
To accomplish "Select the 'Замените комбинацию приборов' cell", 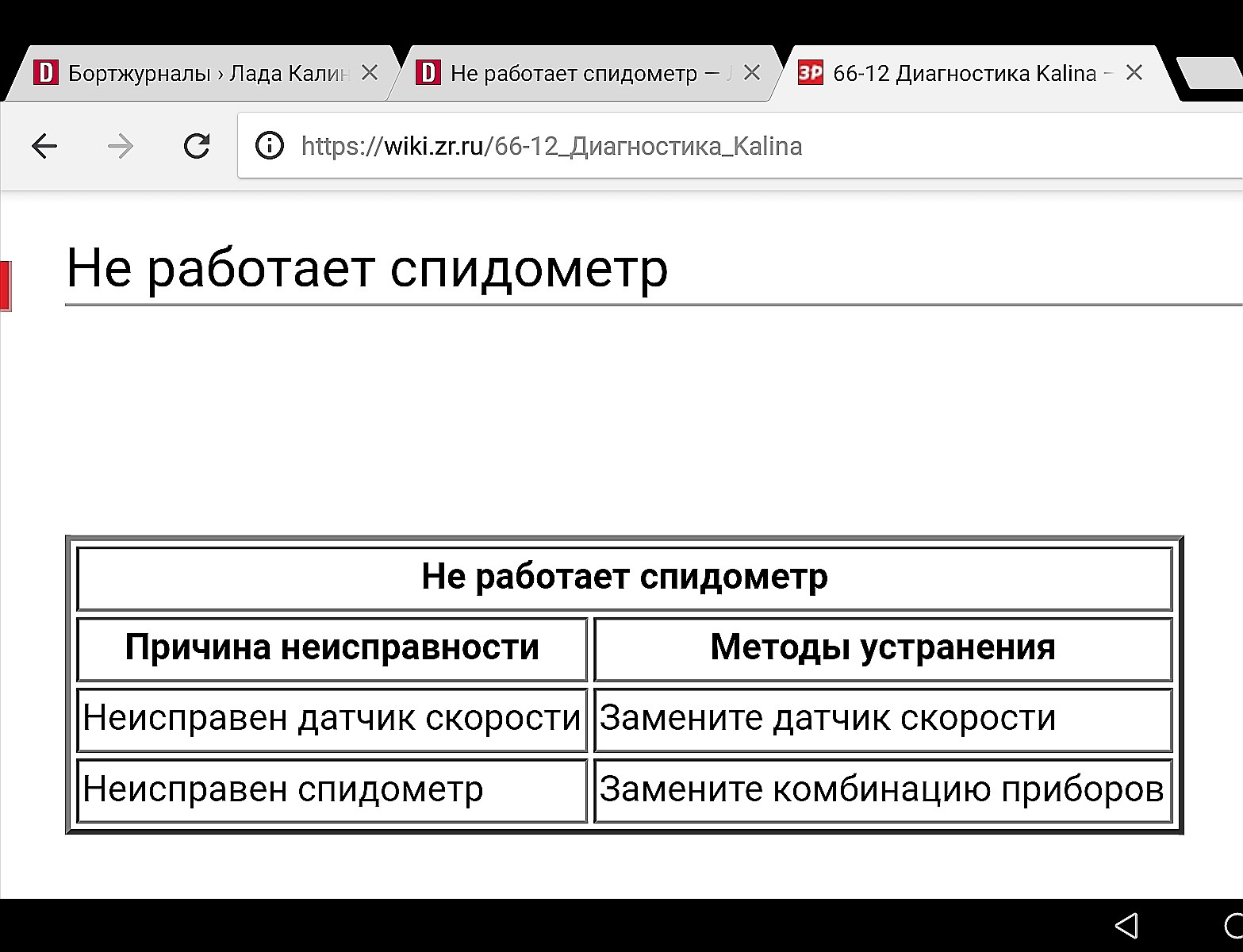I will [881, 789].
